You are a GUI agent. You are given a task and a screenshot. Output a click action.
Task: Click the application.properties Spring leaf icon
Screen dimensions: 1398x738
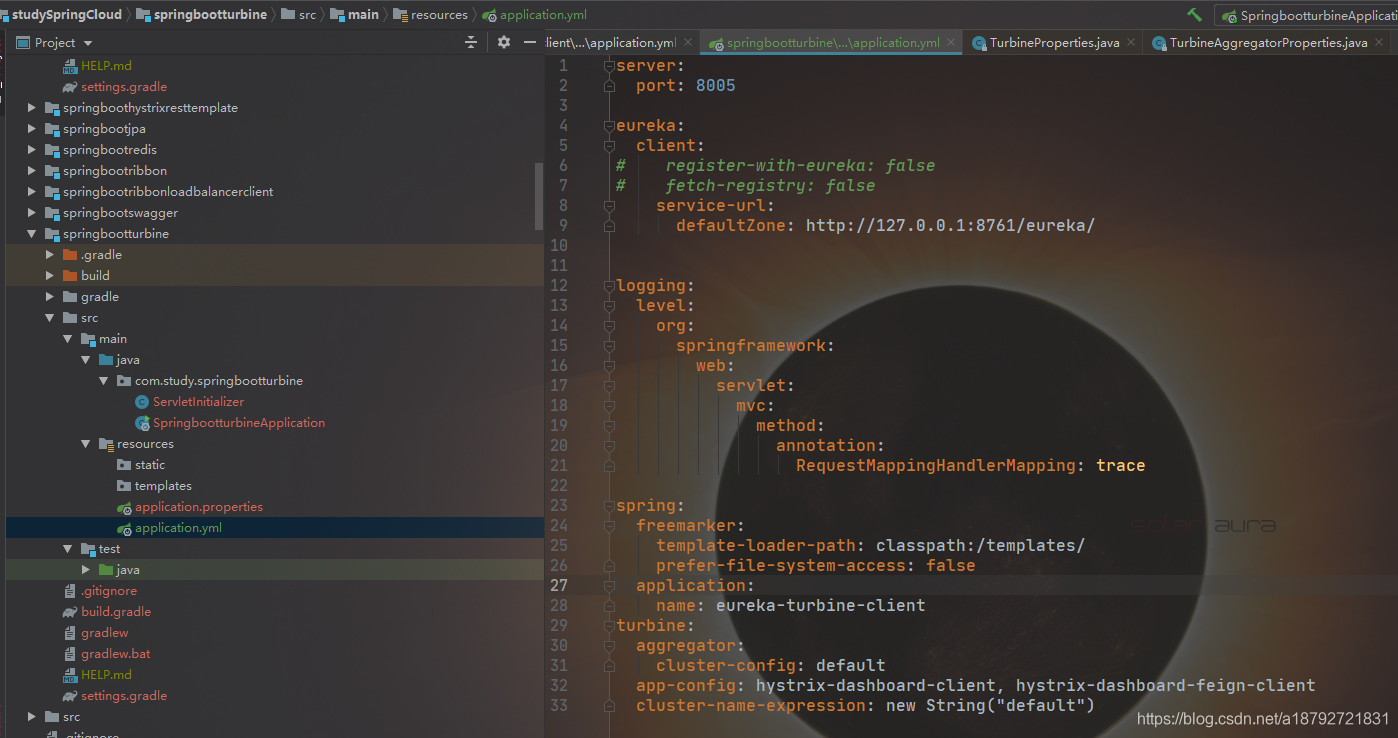(124, 507)
